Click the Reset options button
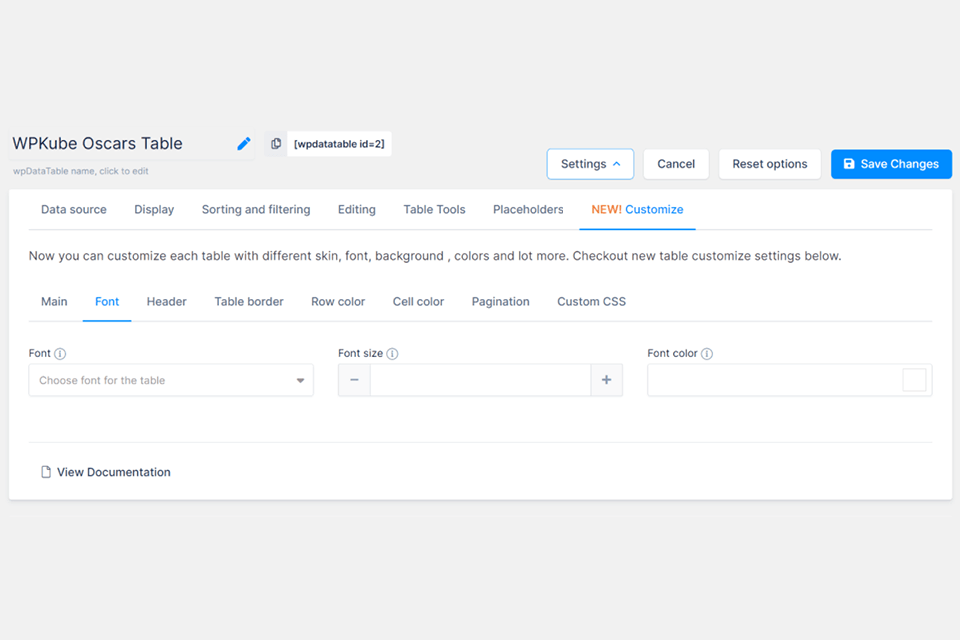This screenshot has width=960, height=640. (x=770, y=164)
